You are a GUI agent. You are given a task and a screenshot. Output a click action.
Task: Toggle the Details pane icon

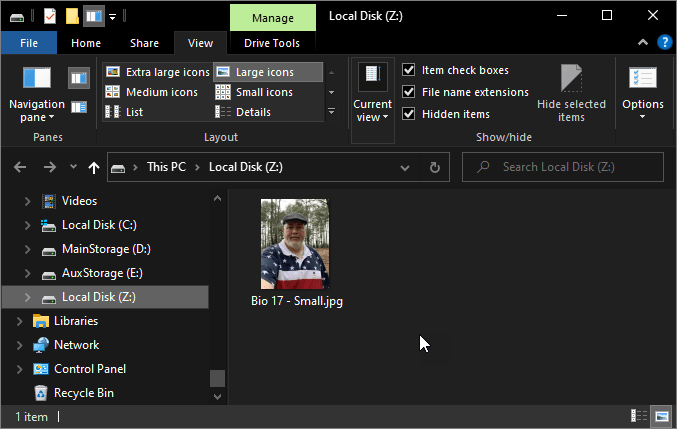click(79, 107)
